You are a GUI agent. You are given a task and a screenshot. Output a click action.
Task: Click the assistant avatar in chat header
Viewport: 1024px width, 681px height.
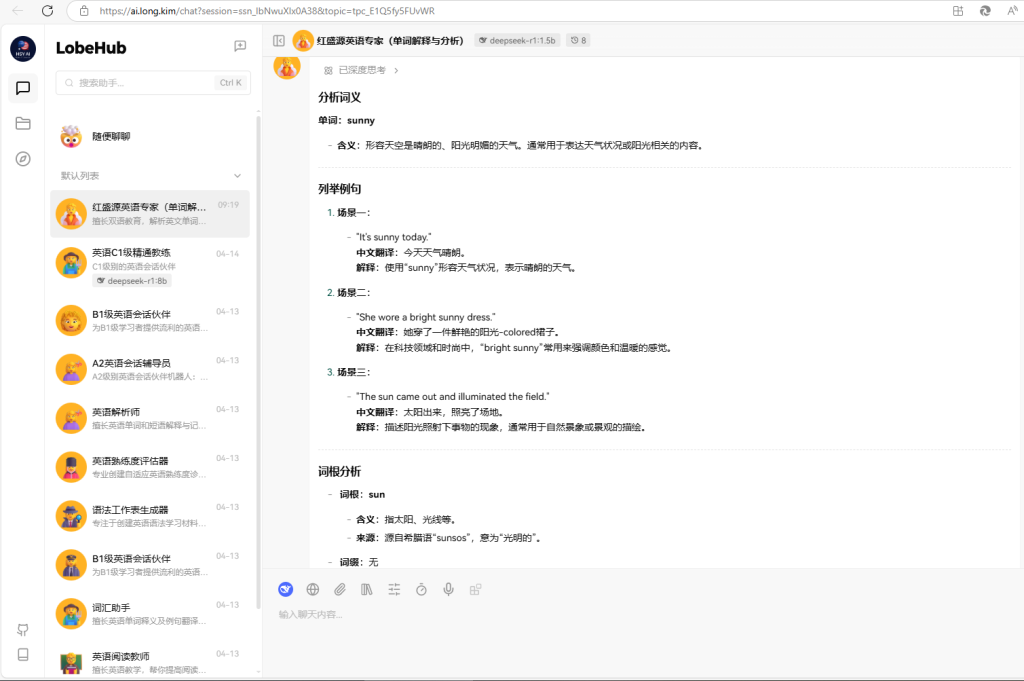pyautogui.click(x=302, y=40)
